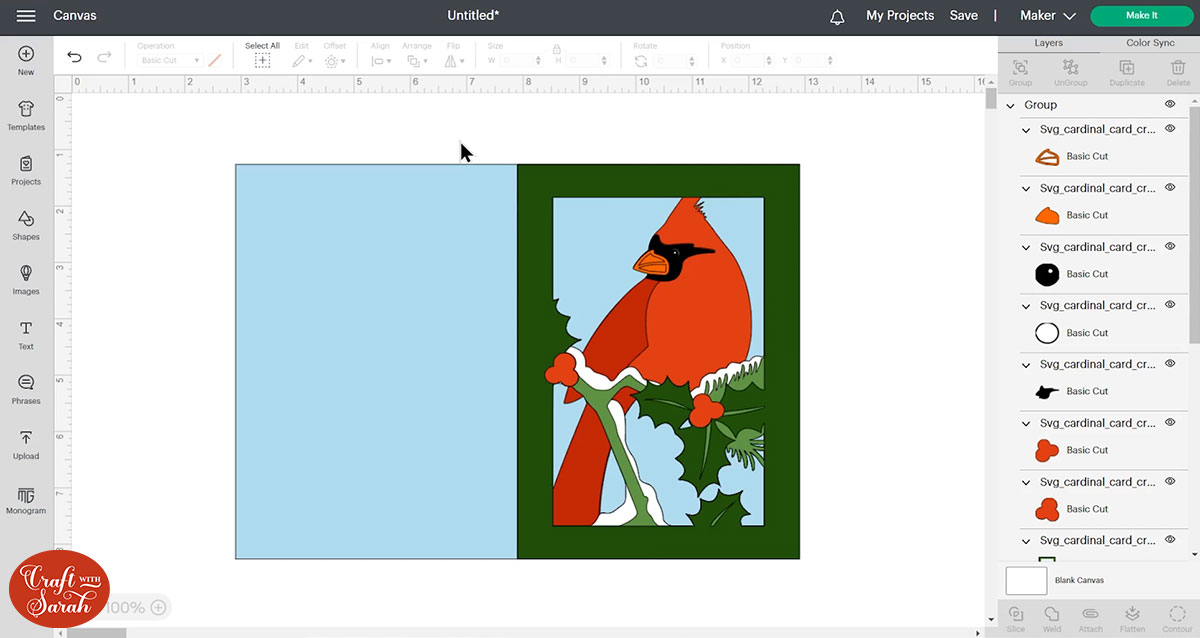Click the Make It button
Screen dimensions: 1200x638
(x=1141, y=16)
